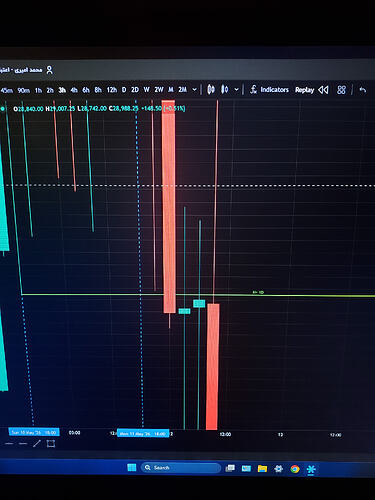Click the 03:00 time axis label
This screenshot has width=375, height=500.
pyautogui.click(x=74, y=433)
